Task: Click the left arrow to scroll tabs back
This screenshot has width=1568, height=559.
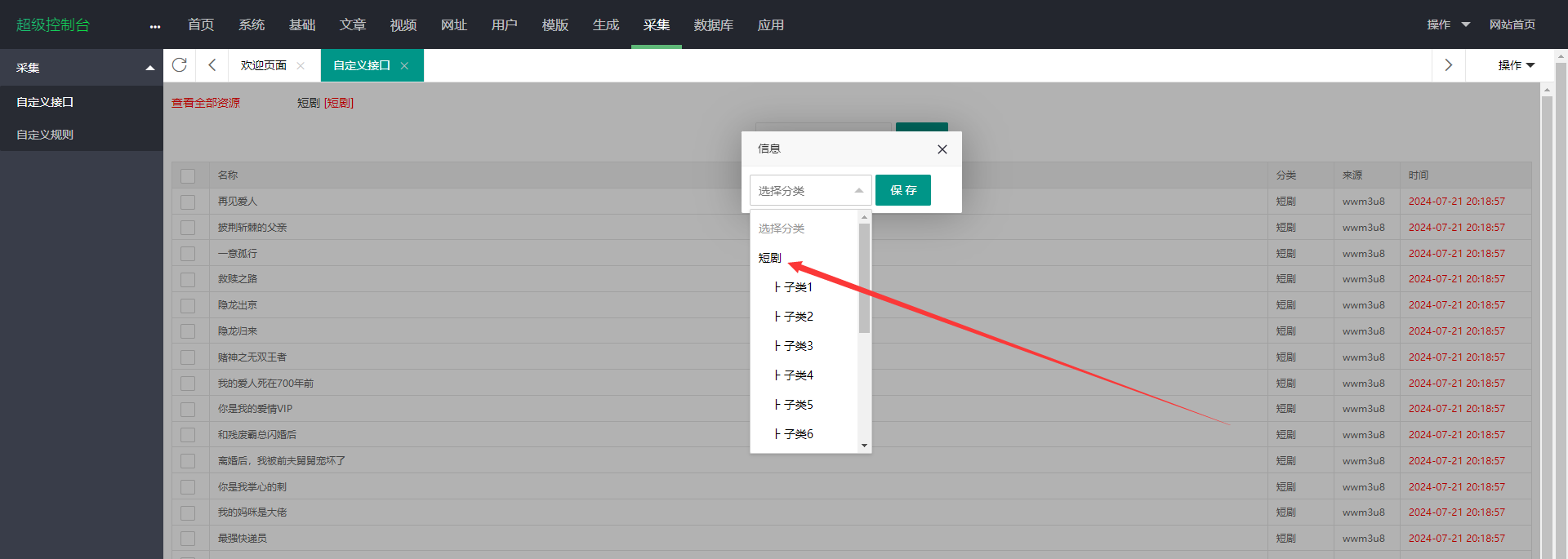Action: tap(212, 65)
